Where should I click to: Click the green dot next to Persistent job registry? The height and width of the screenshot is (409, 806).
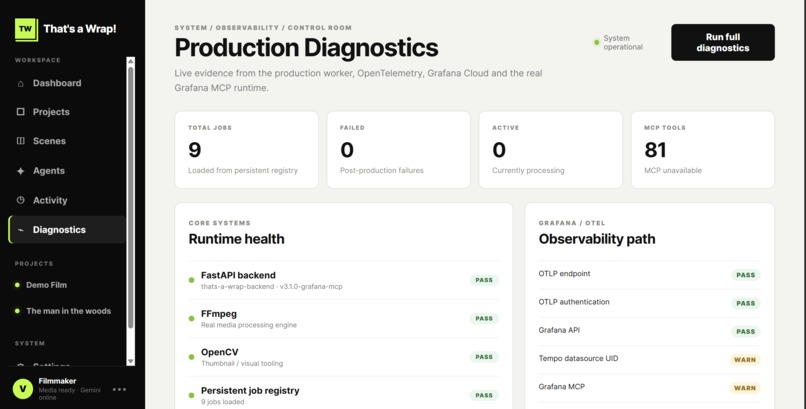pos(191,395)
